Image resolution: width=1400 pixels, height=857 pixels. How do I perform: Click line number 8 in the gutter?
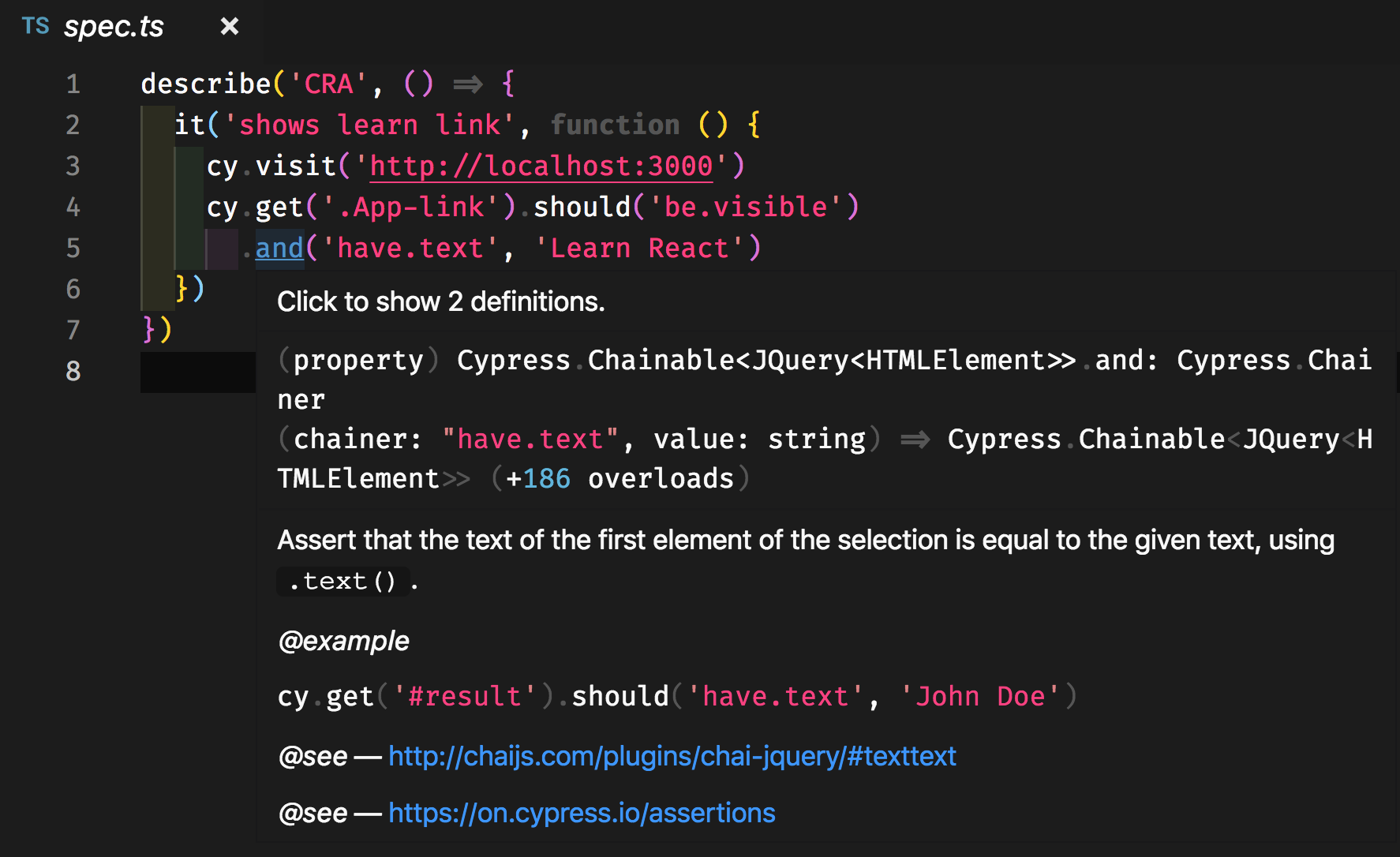pos(73,371)
